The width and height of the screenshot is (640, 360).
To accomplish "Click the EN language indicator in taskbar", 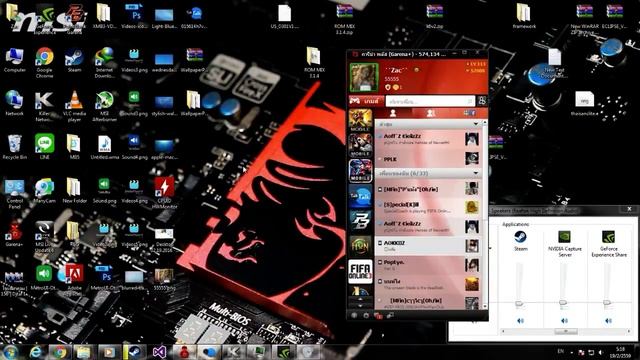I will click(561, 351).
